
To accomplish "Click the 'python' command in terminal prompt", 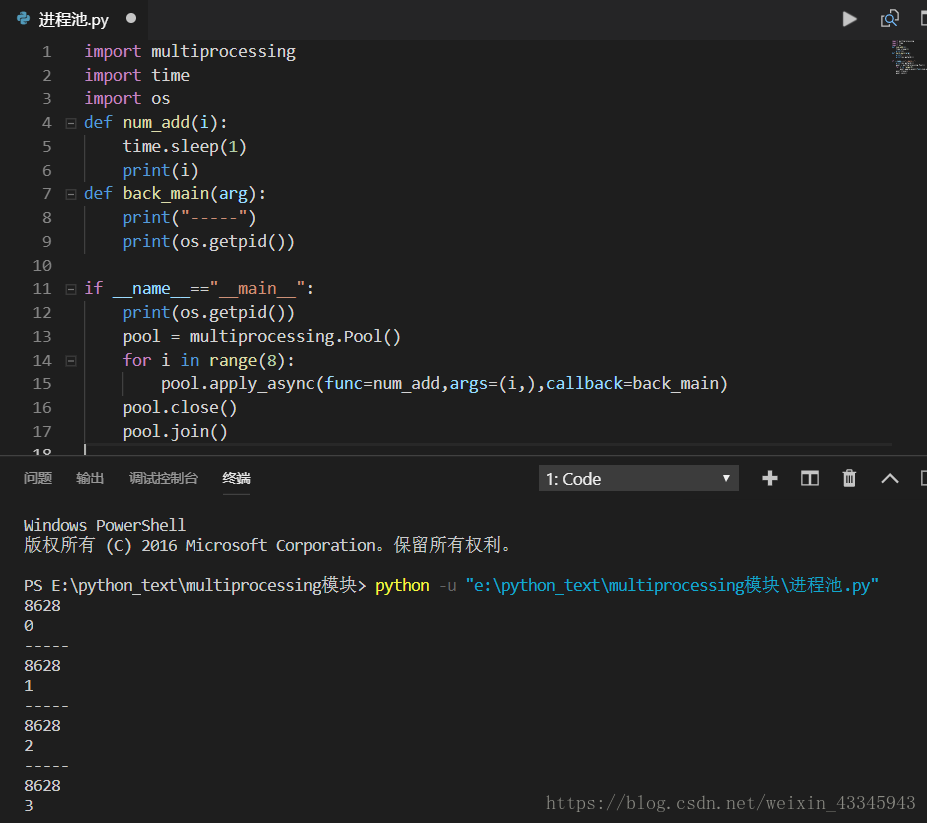I will 402,585.
